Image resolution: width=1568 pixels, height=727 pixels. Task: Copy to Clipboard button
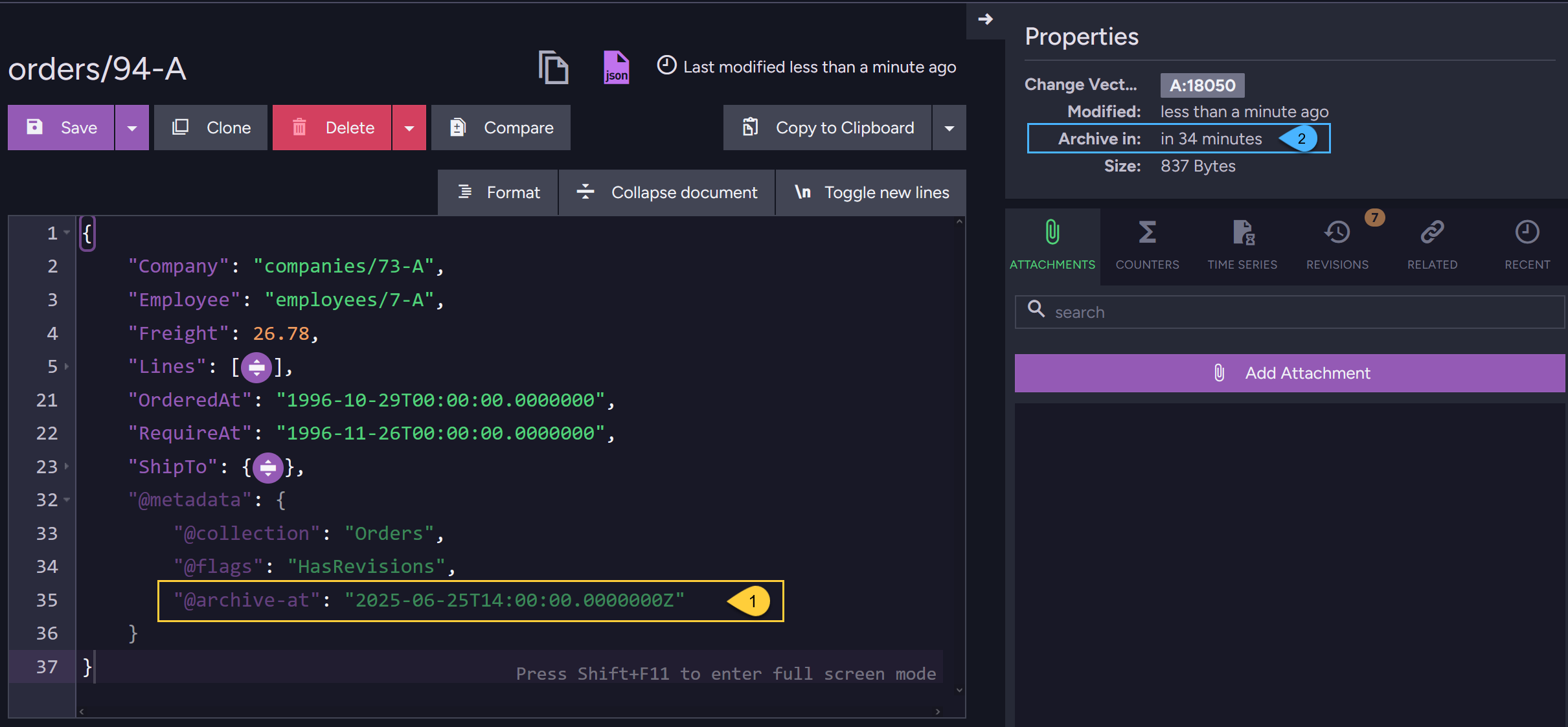pyautogui.click(x=827, y=128)
